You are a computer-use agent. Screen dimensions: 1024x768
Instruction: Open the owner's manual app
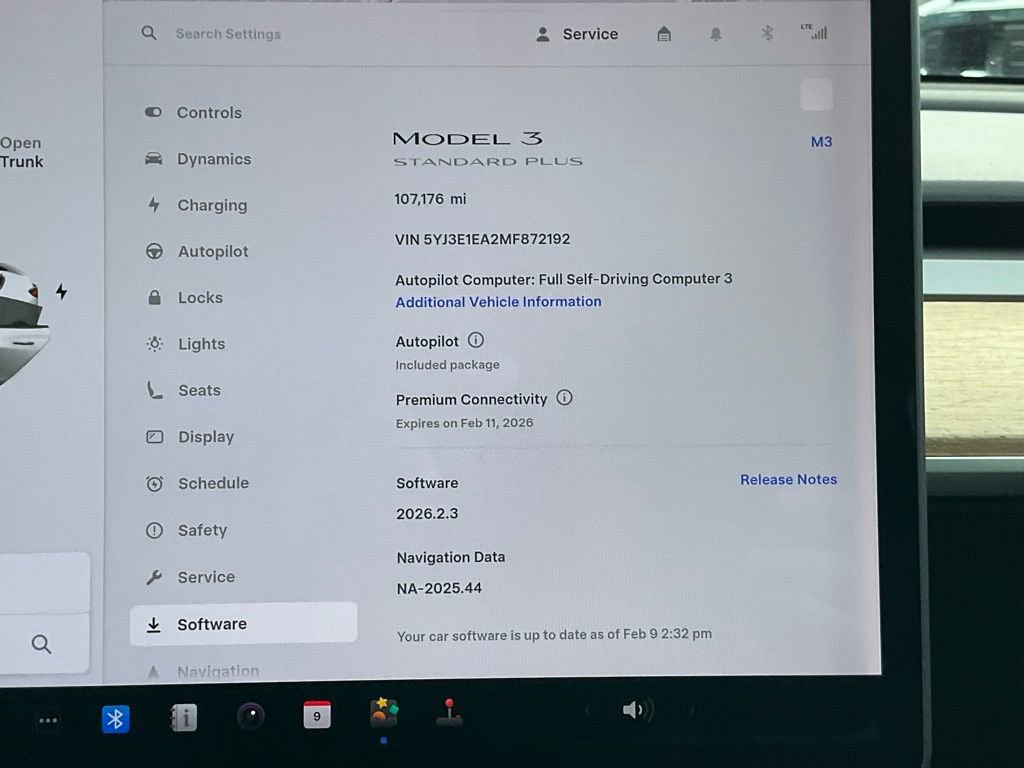[x=184, y=718]
